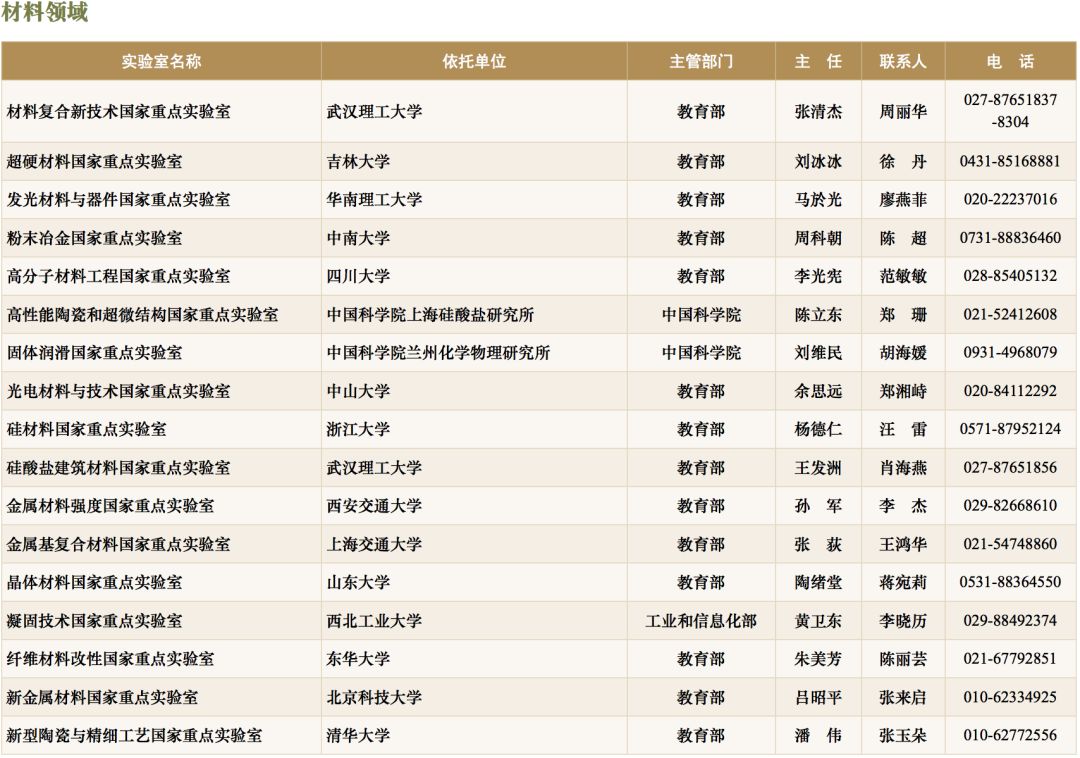Image resolution: width=1080 pixels, height=758 pixels.
Task: Select the 工业和信息化部 department cell
Action: click(x=701, y=620)
